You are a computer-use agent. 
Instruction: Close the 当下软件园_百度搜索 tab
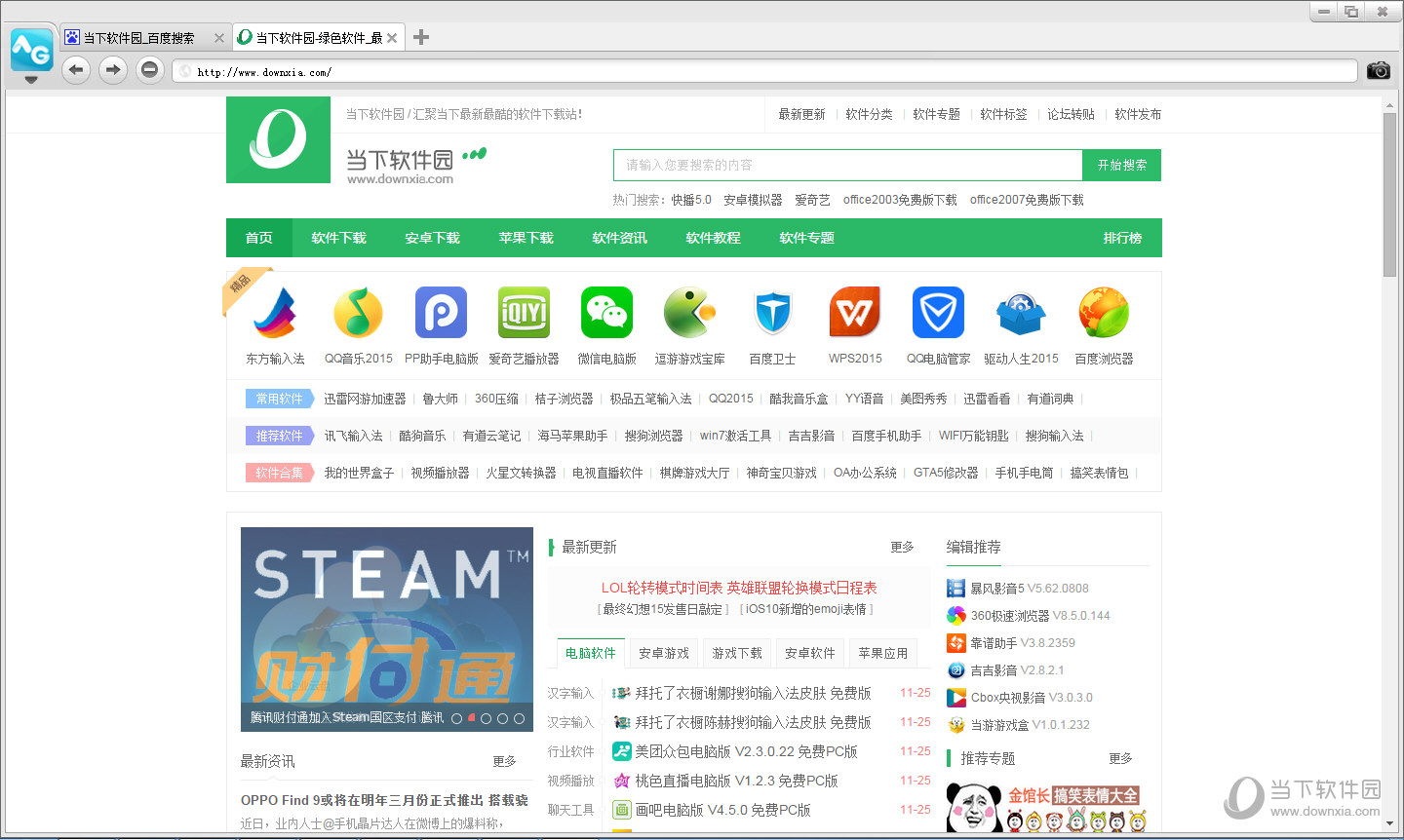[218, 38]
